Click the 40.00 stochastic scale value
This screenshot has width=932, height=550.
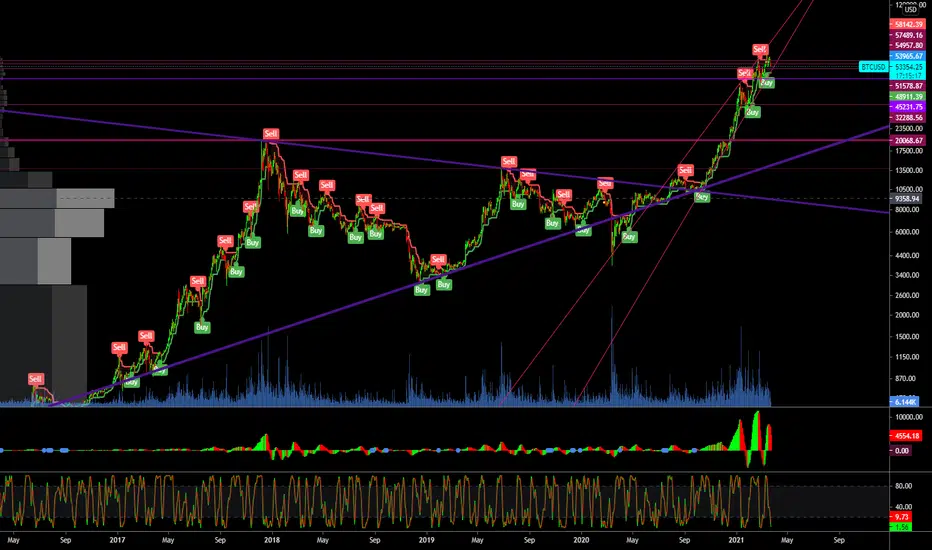(903, 507)
